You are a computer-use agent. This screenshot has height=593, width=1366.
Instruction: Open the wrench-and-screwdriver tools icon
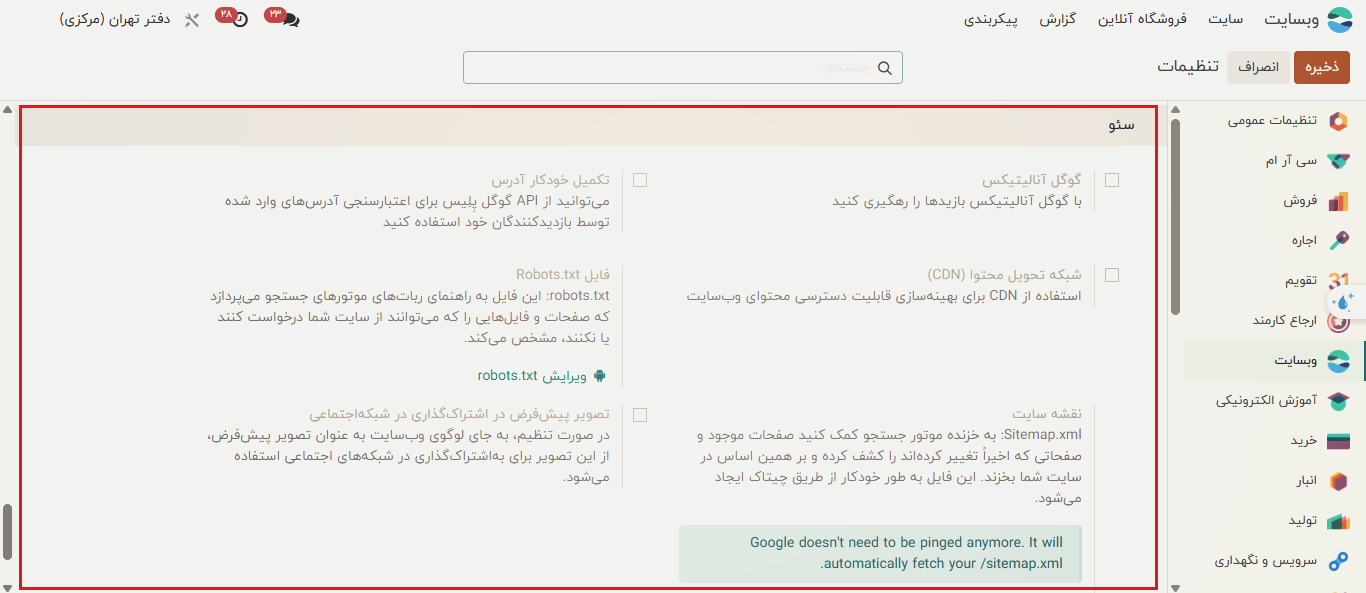point(192,20)
